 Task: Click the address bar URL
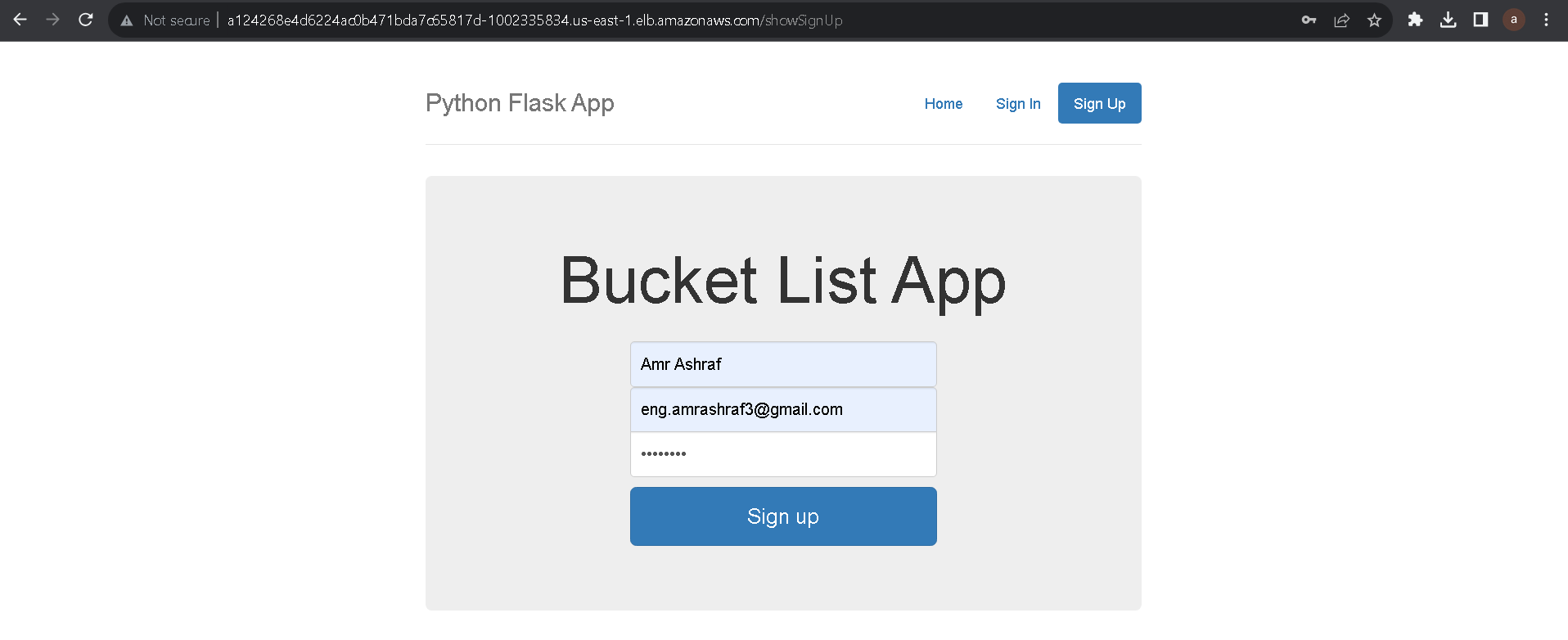point(532,20)
